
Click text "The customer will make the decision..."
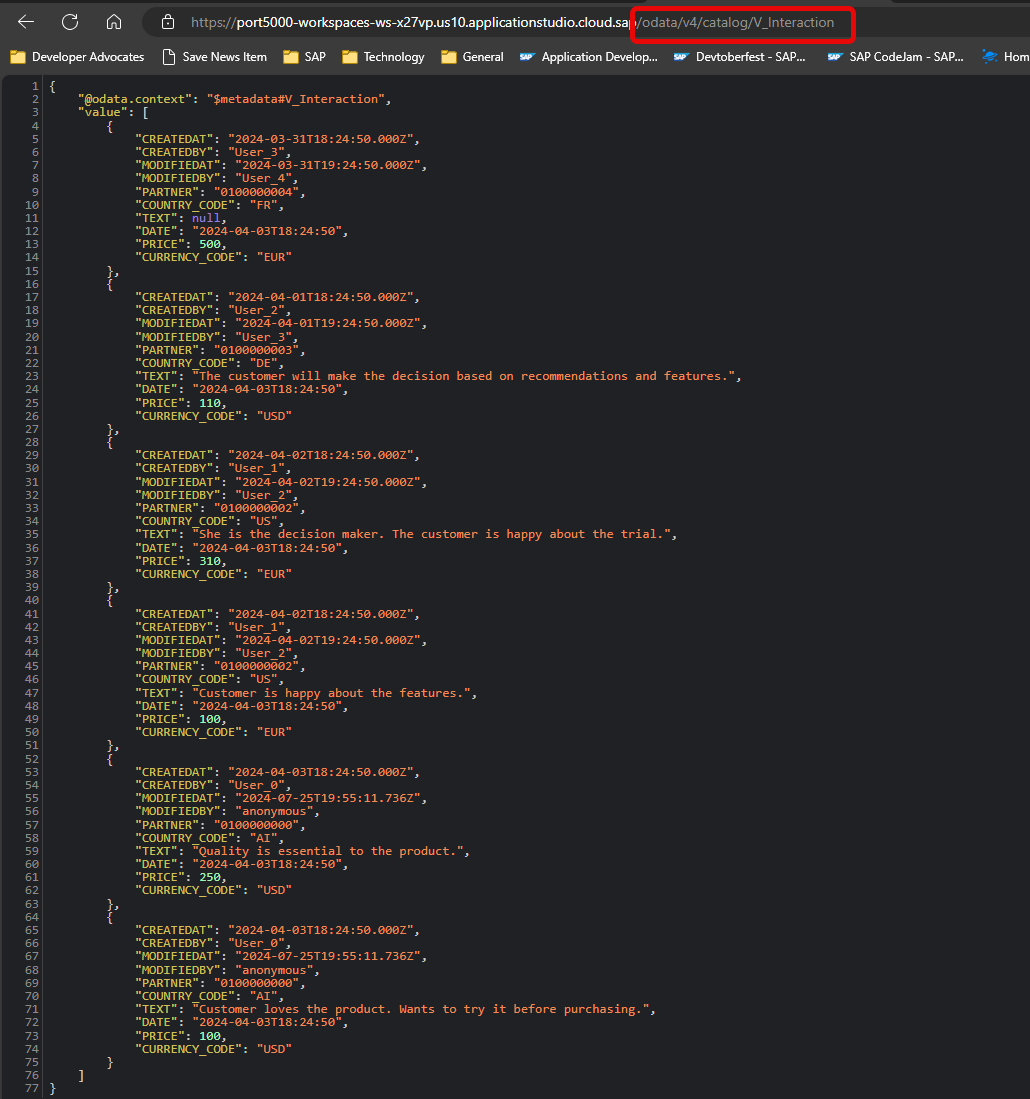[464, 376]
